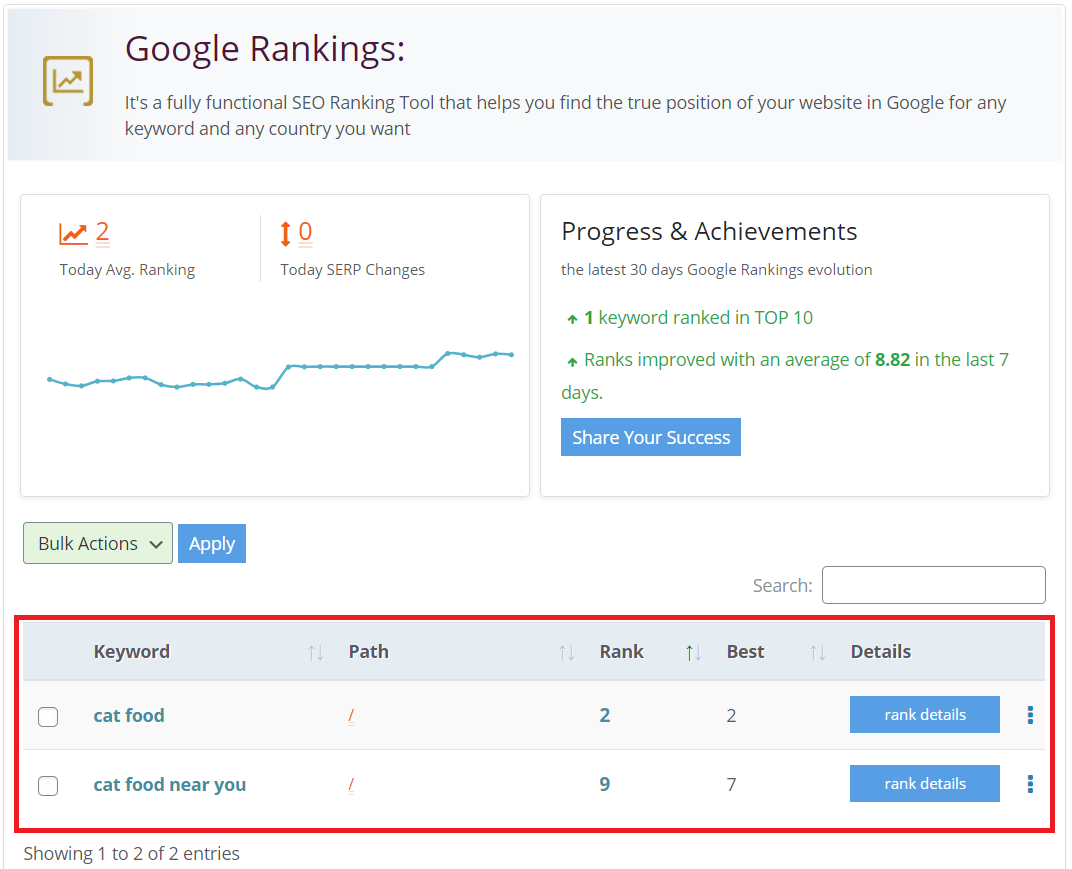1072x869 pixels.
Task: Open the three-dot menu for cat food near you
Action: click(x=1030, y=784)
